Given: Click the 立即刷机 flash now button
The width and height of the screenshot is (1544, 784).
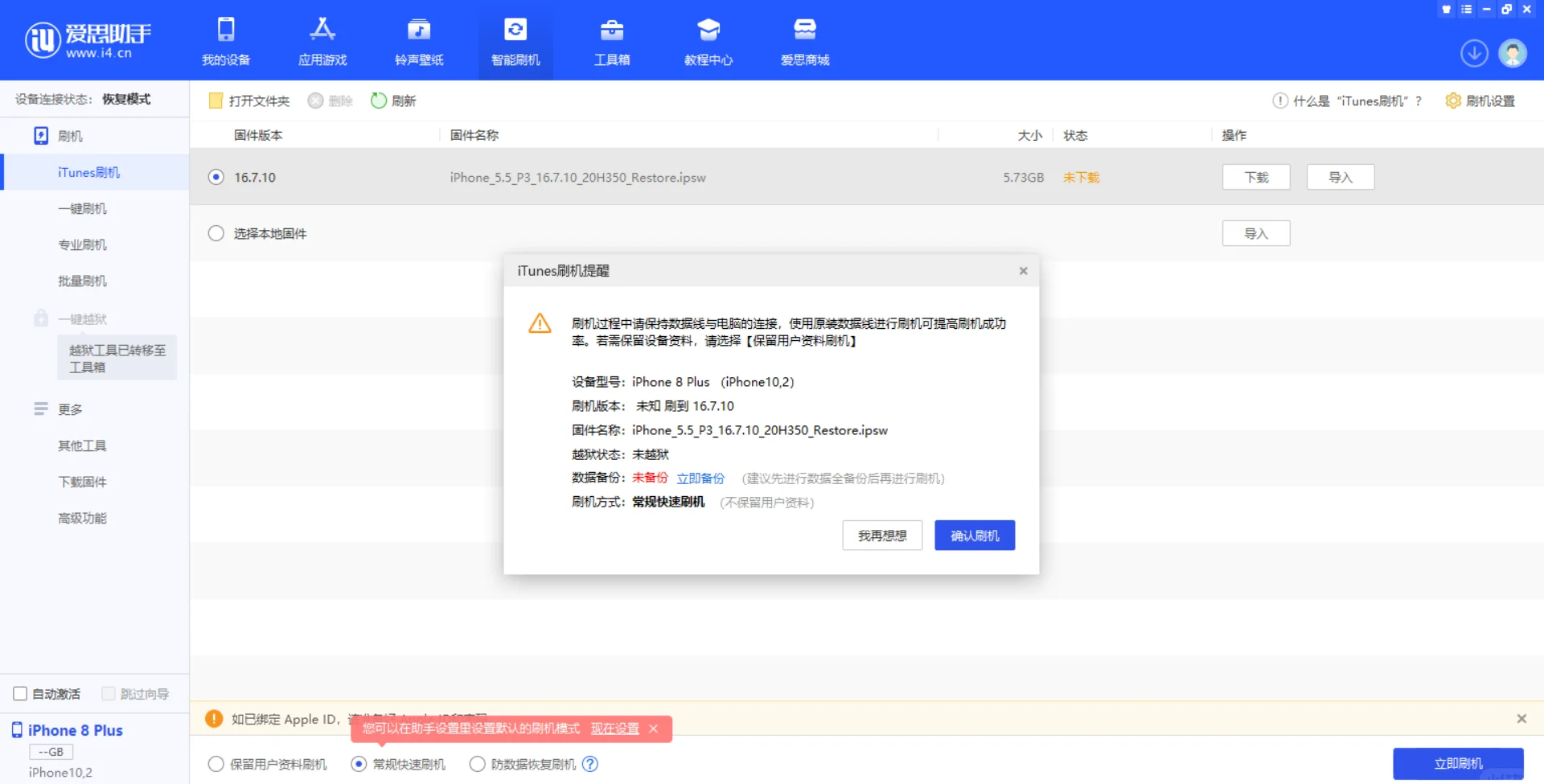Looking at the screenshot, I should pyautogui.click(x=1458, y=763).
